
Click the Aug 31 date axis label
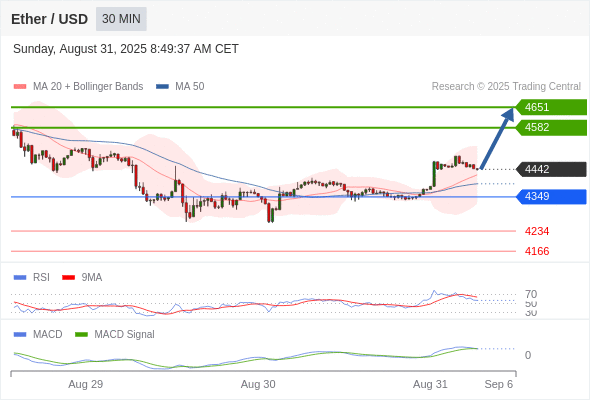(430, 384)
